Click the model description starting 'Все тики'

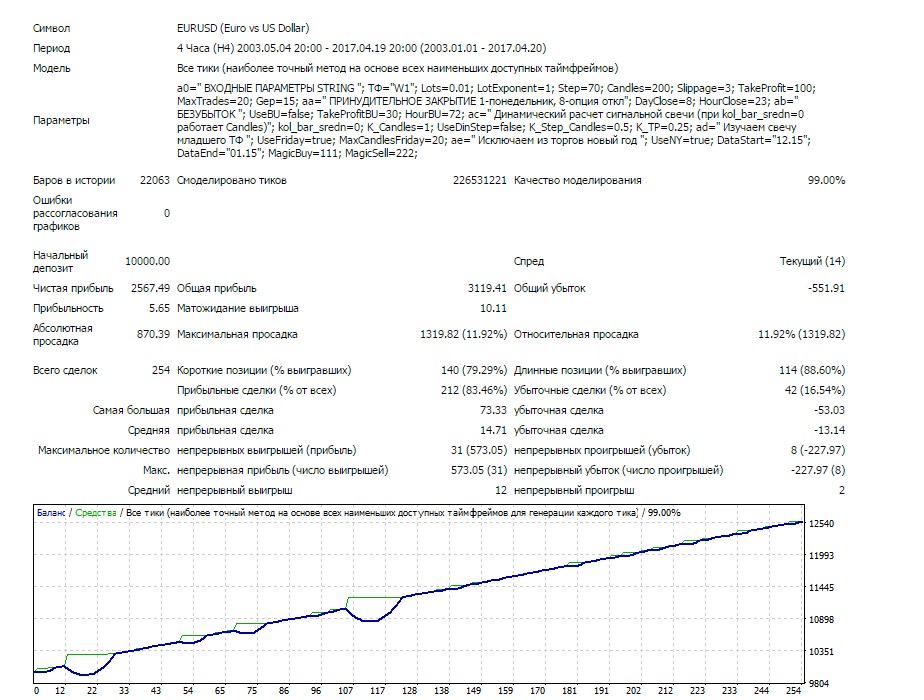pos(397,68)
